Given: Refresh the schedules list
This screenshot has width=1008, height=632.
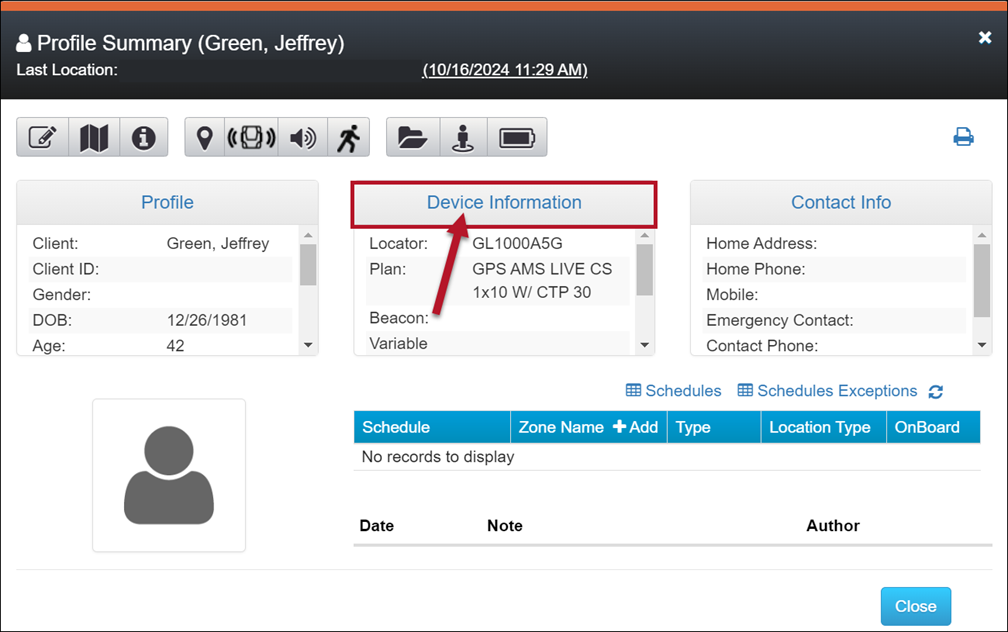Looking at the screenshot, I should pyautogui.click(x=936, y=392).
